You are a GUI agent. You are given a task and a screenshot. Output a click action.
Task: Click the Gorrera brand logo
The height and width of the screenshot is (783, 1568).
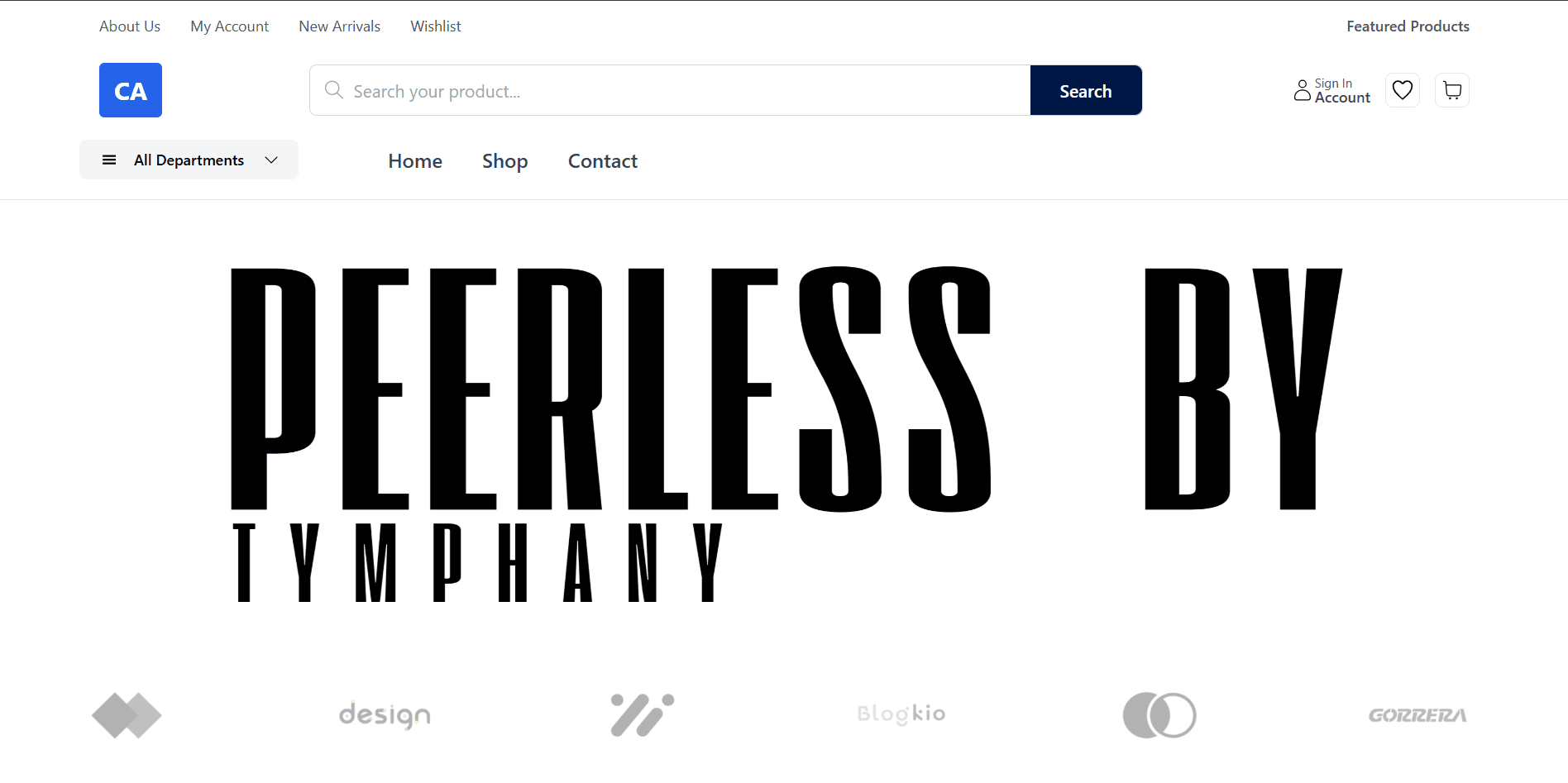(x=1417, y=715)
